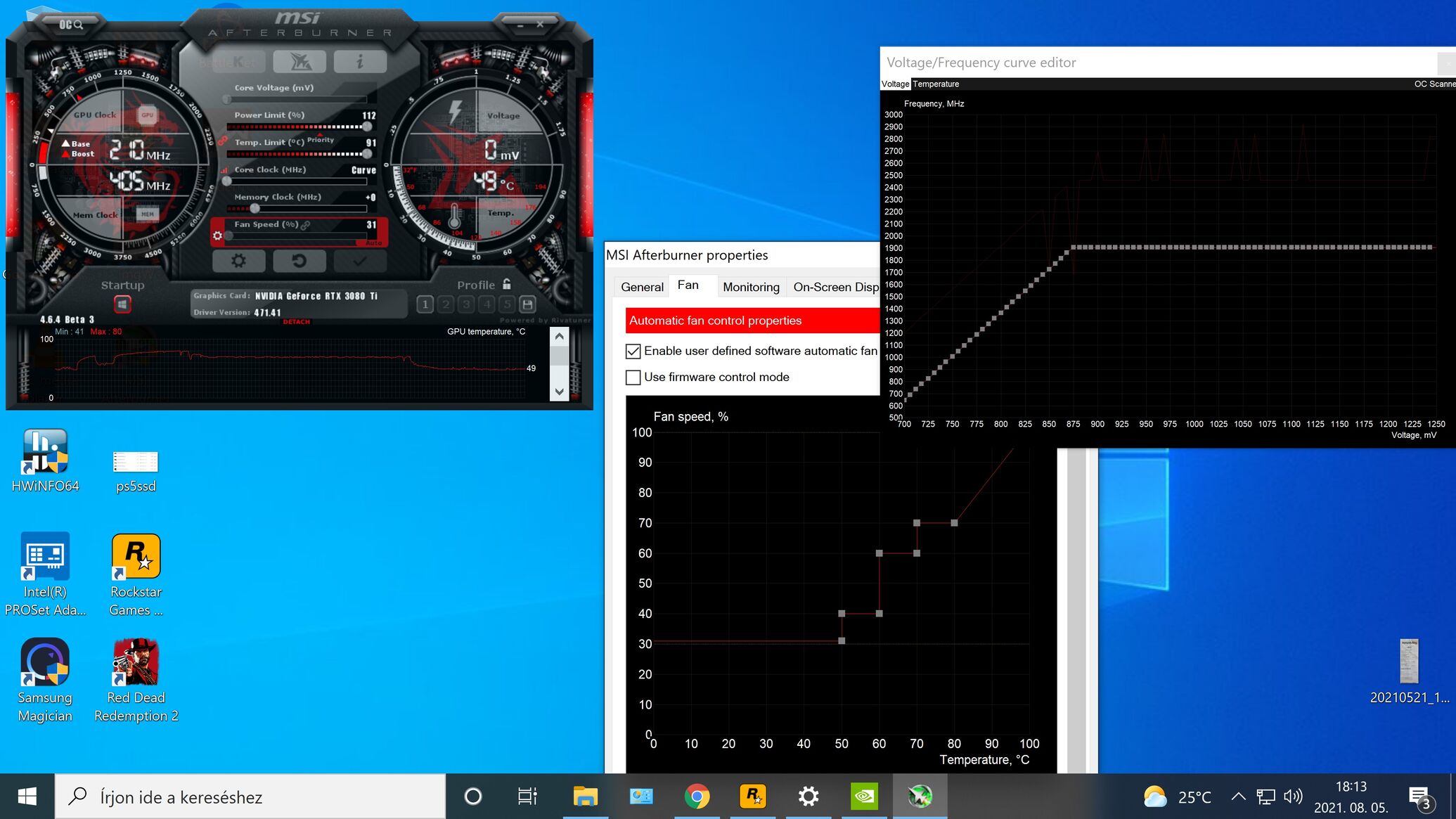The height and width of the screenshot is (819, 1456).
Task: Click the fan curve point at 80°C 70%
Action: pos(954,522)
